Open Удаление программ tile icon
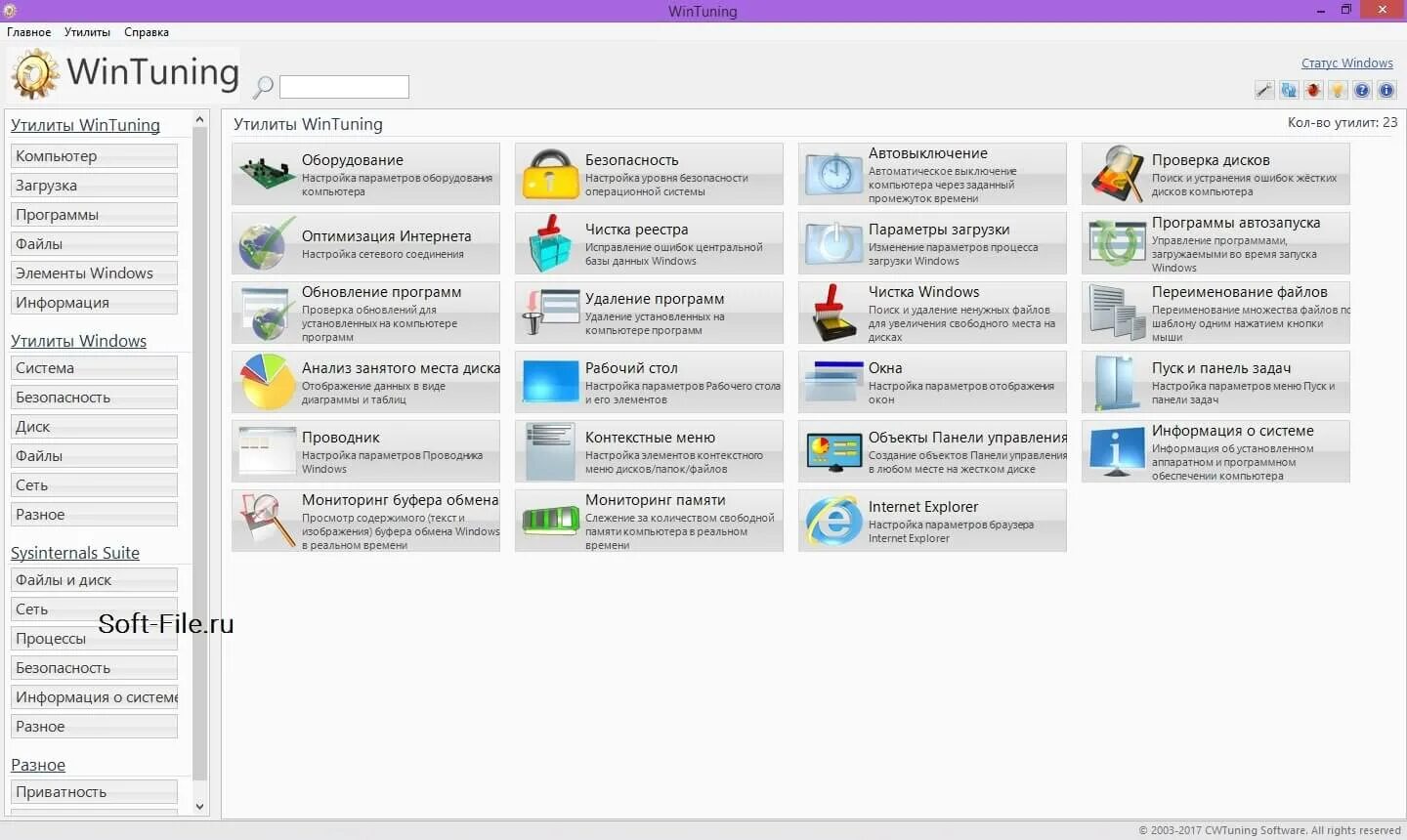 pos(550,313)
